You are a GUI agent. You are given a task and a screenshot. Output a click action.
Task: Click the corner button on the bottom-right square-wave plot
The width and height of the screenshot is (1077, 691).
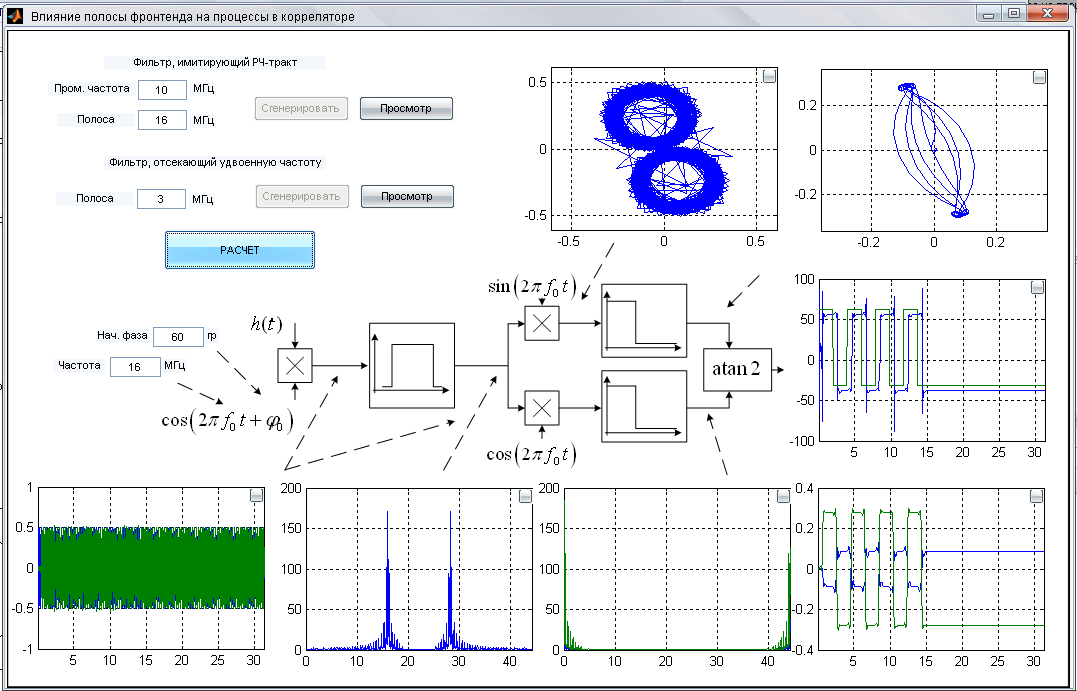[1037, 495]
